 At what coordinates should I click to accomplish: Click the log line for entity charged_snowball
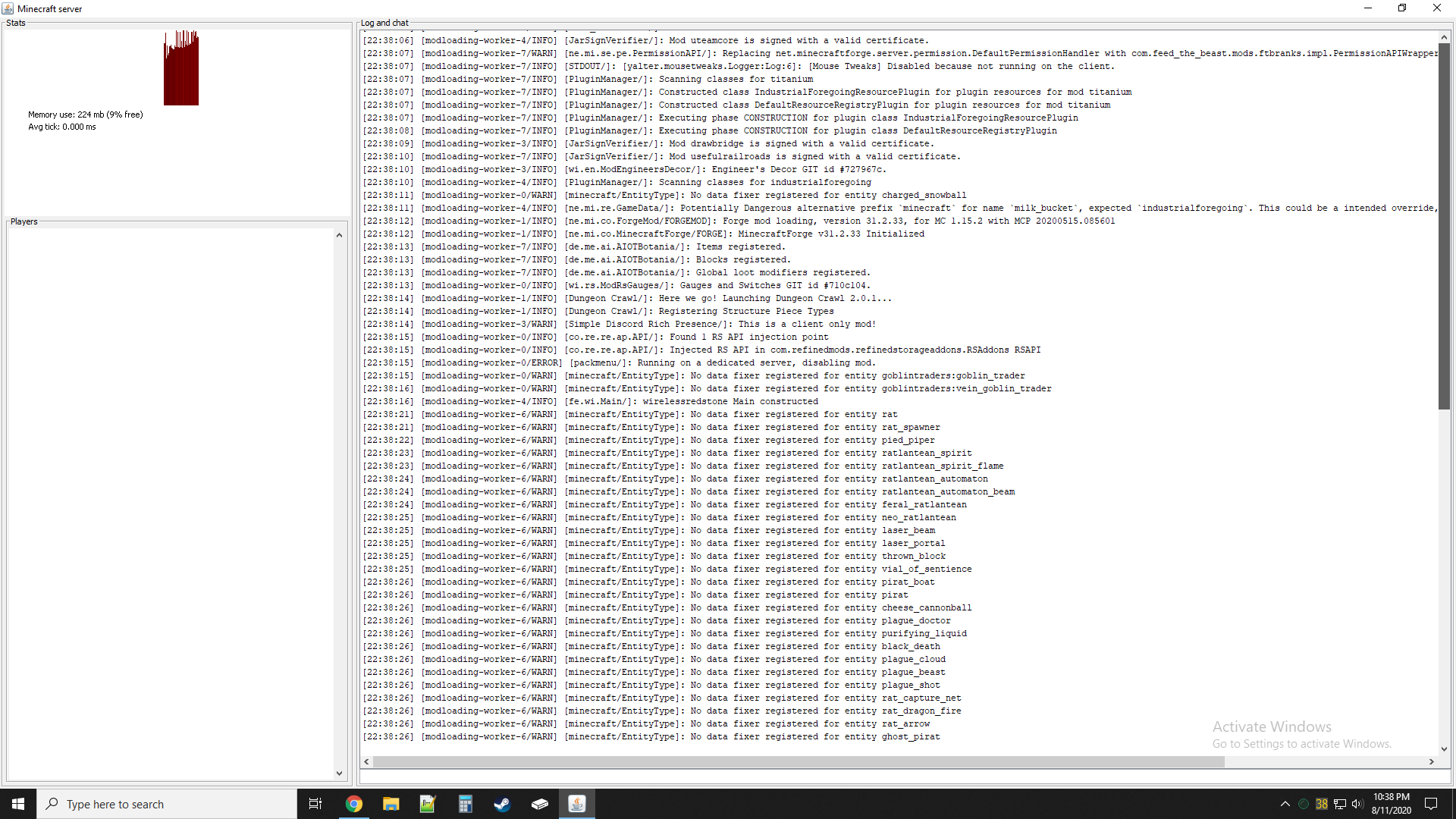click(x=664, y=195)
